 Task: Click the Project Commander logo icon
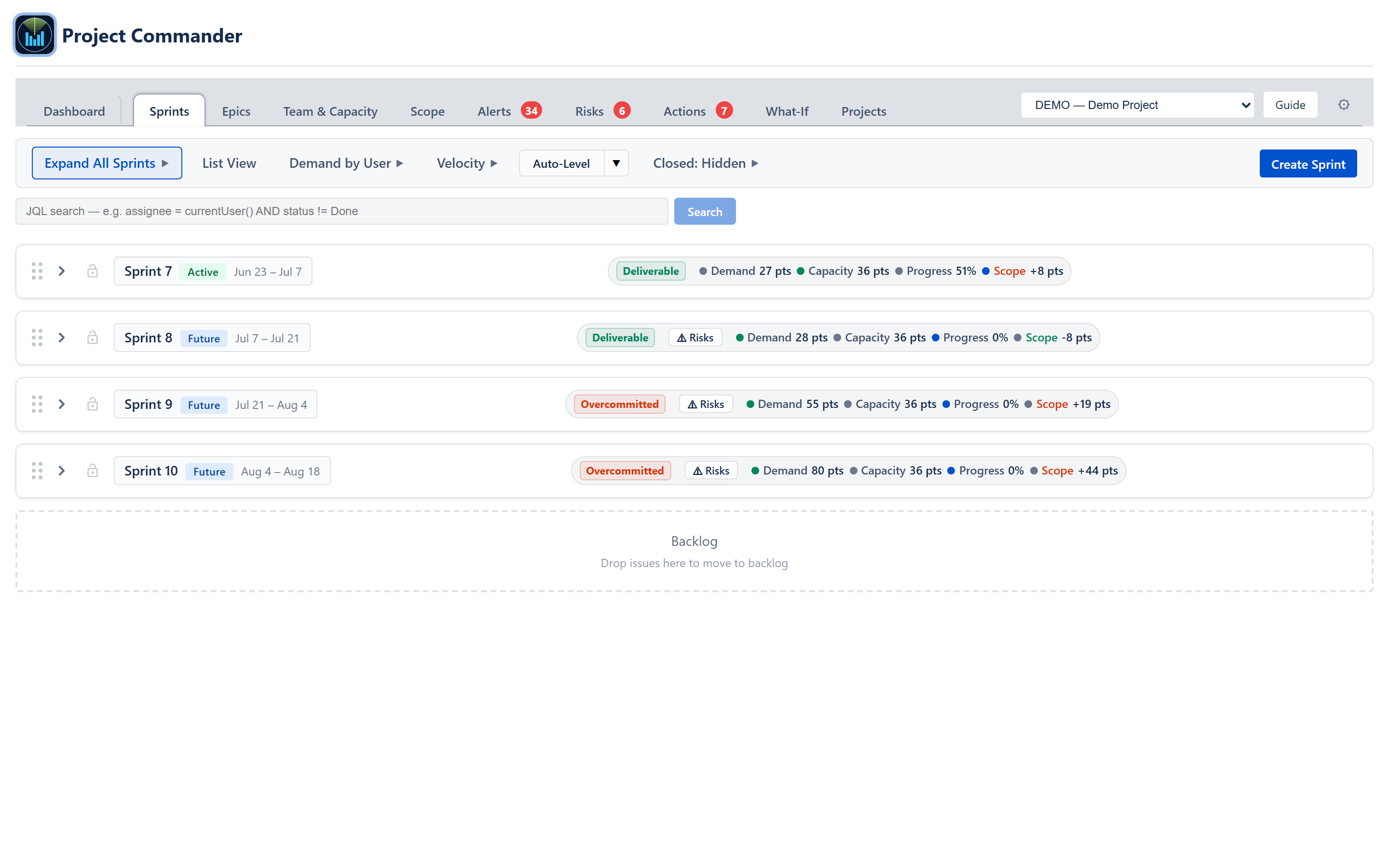point(34,35)
